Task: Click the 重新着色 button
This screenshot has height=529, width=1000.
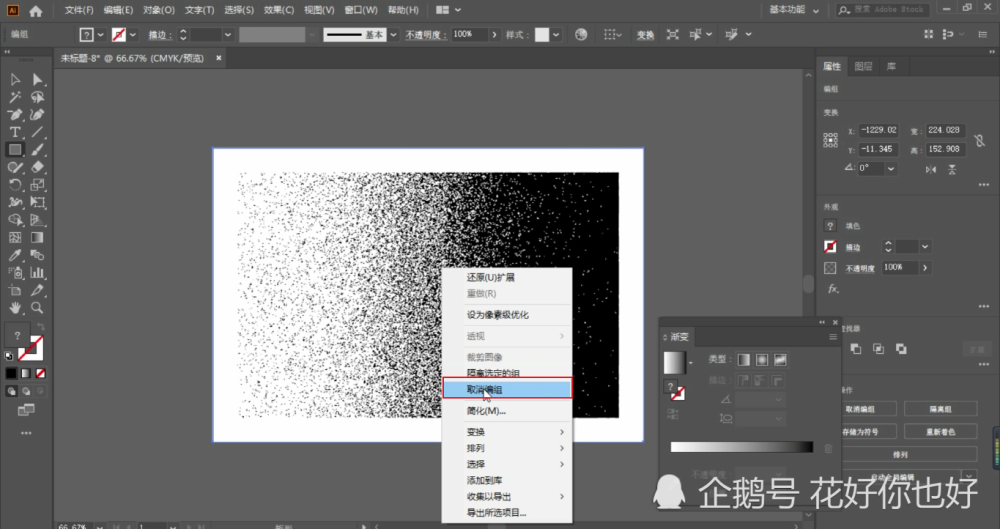Action: click(x=941, y=431)
